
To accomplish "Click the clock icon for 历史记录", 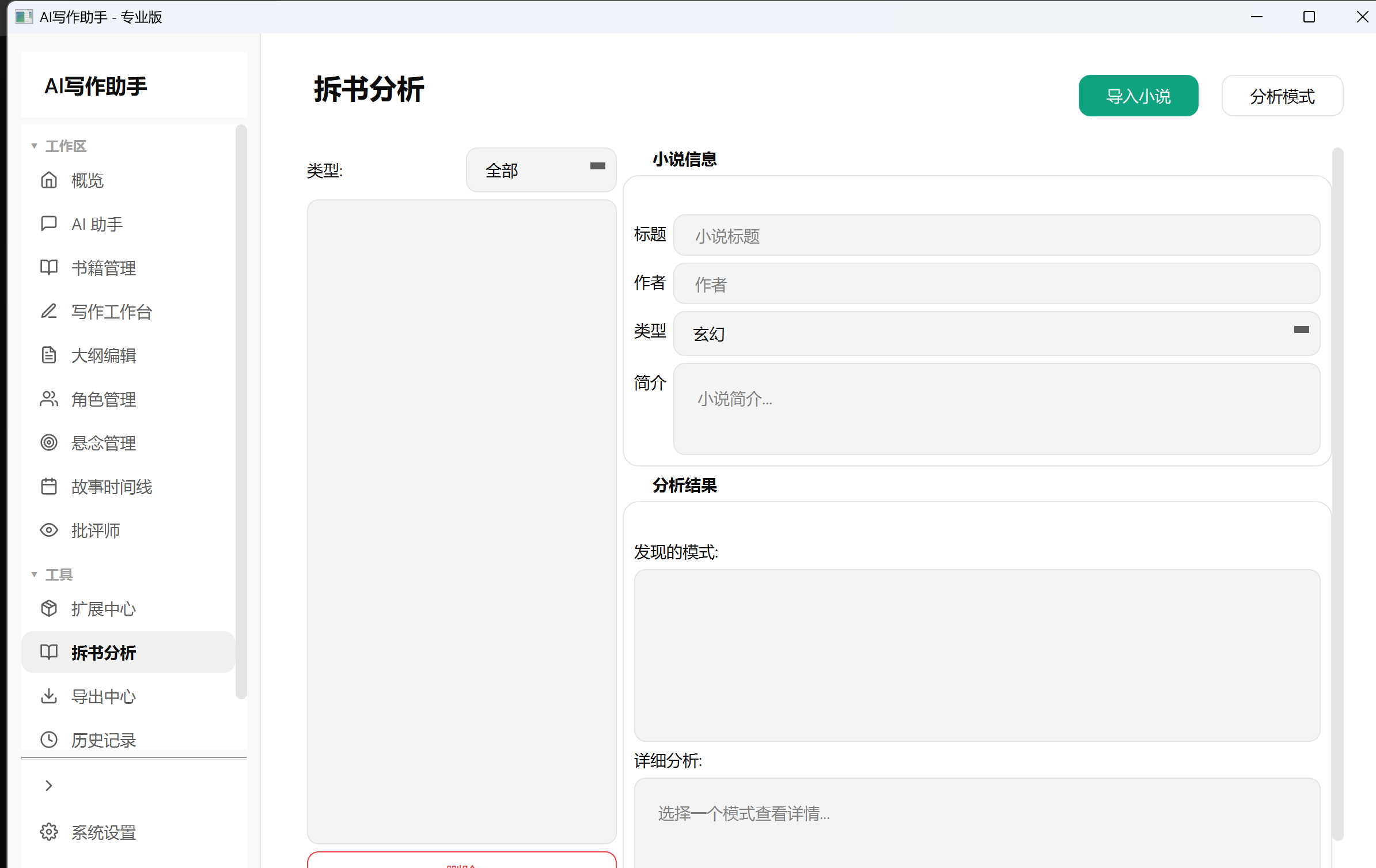I will (x=49, y=740).
